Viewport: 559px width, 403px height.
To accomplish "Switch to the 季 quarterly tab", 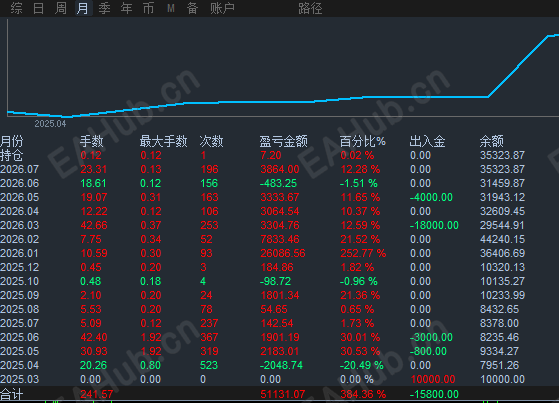I will 104,8.
